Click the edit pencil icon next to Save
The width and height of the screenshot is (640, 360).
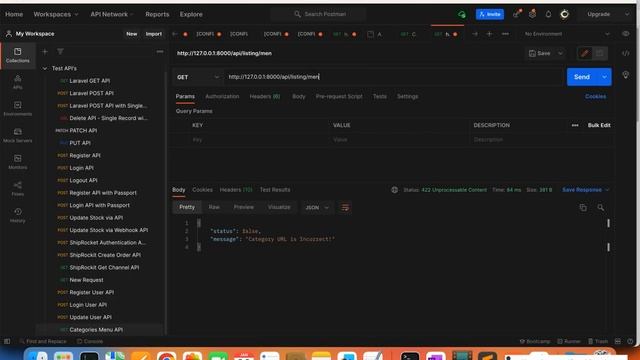584,53
